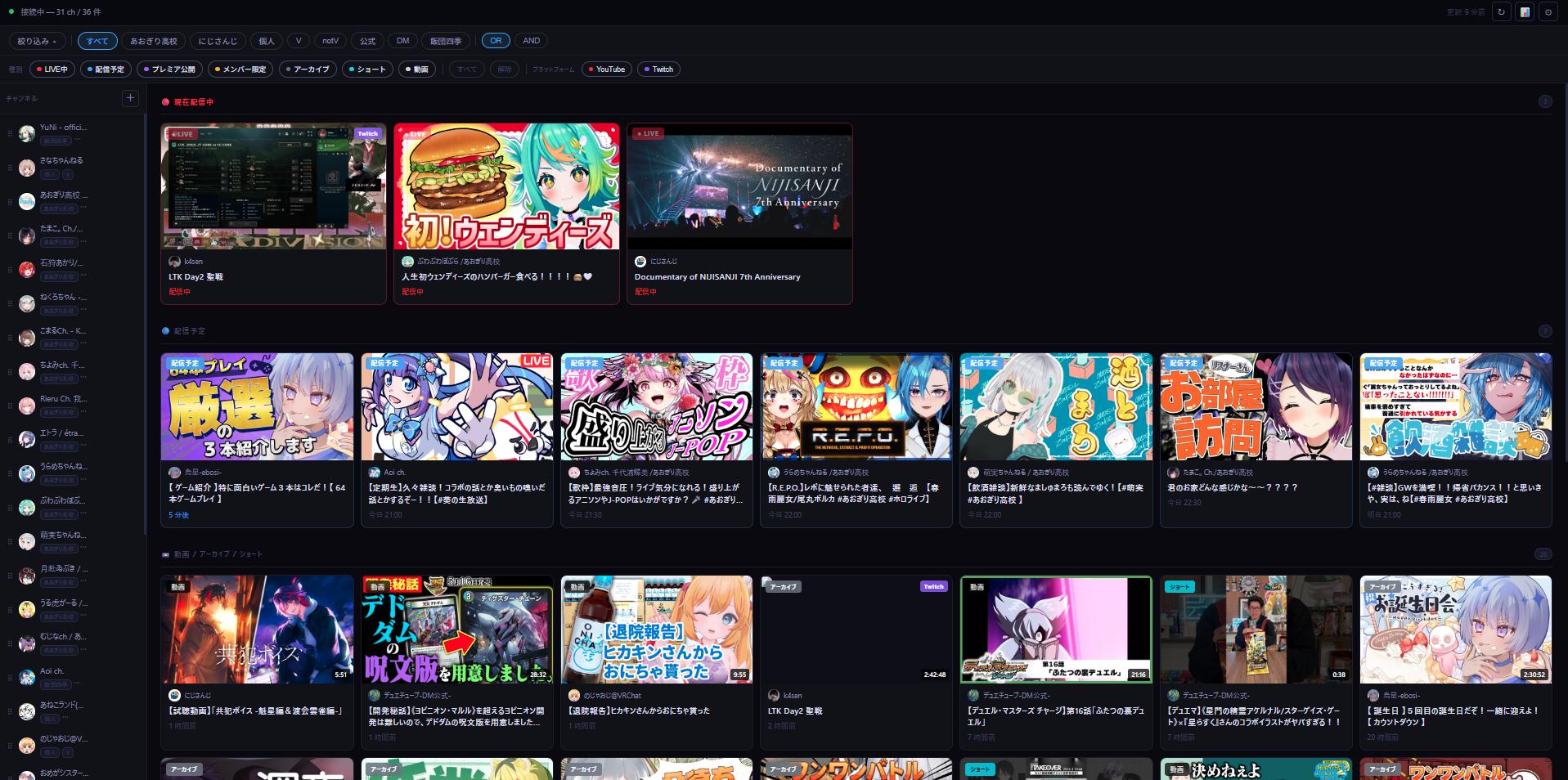Toggle the アーカイブ type filter

point(307,69)
